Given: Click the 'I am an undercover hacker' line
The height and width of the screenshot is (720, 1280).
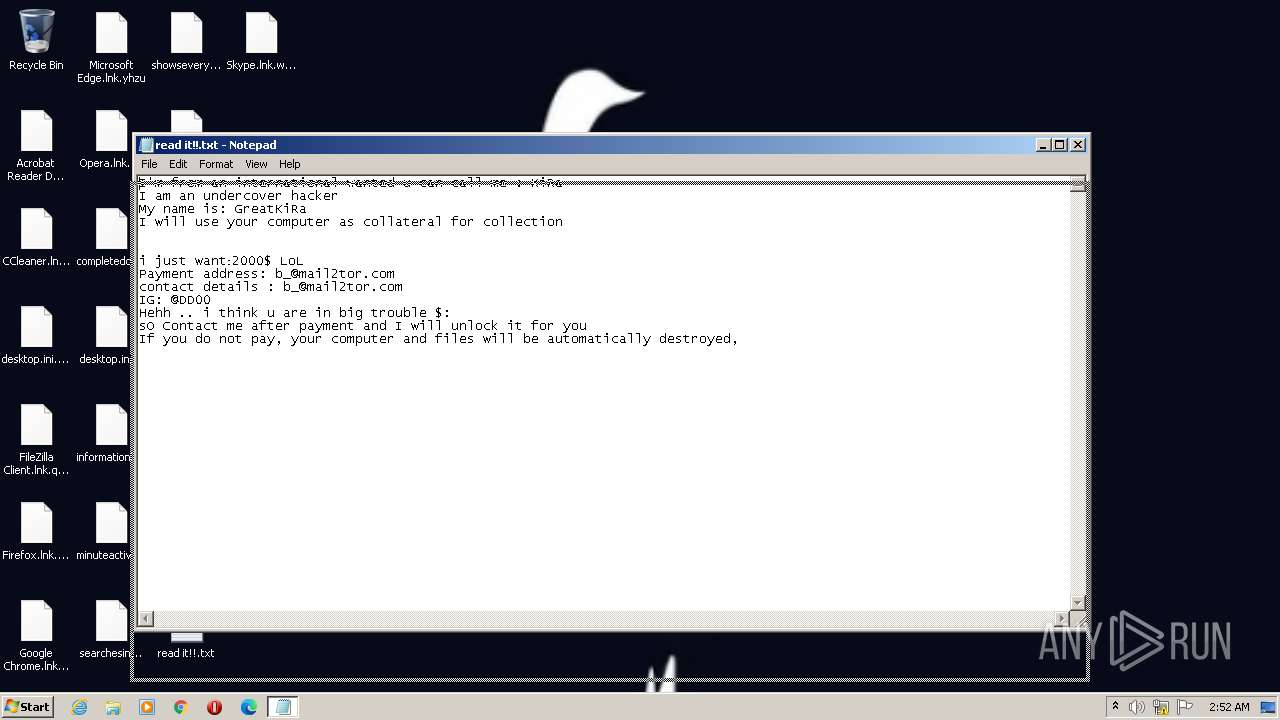Looking at the screenshot, I should (238, 196).
